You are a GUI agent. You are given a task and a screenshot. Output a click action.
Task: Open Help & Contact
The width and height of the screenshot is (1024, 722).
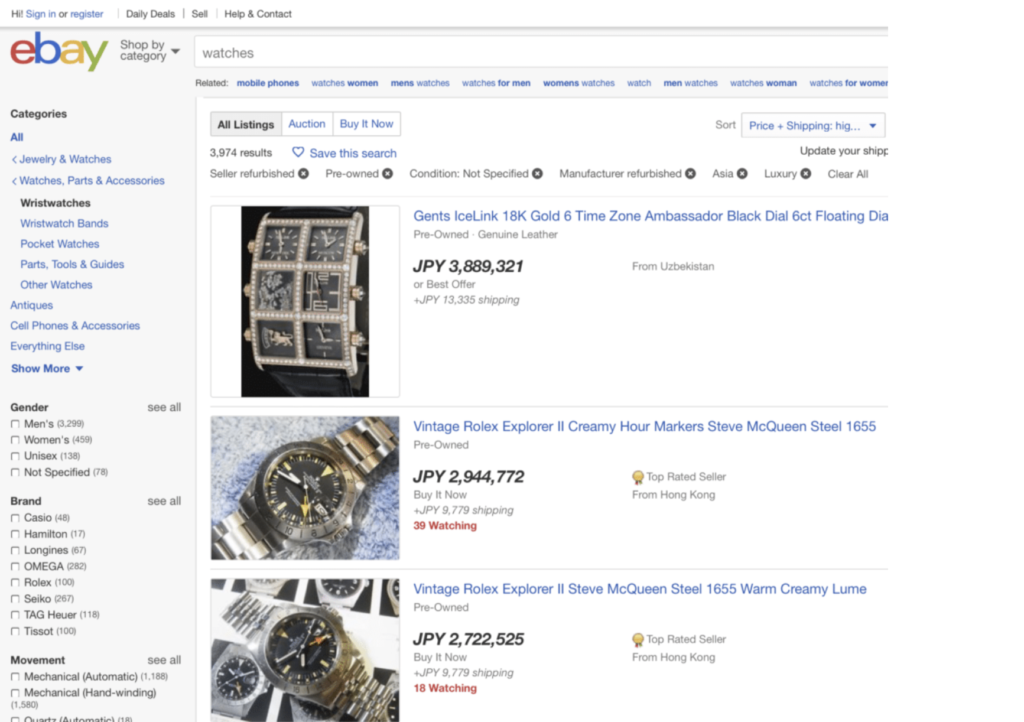click(x=258, y=14)
